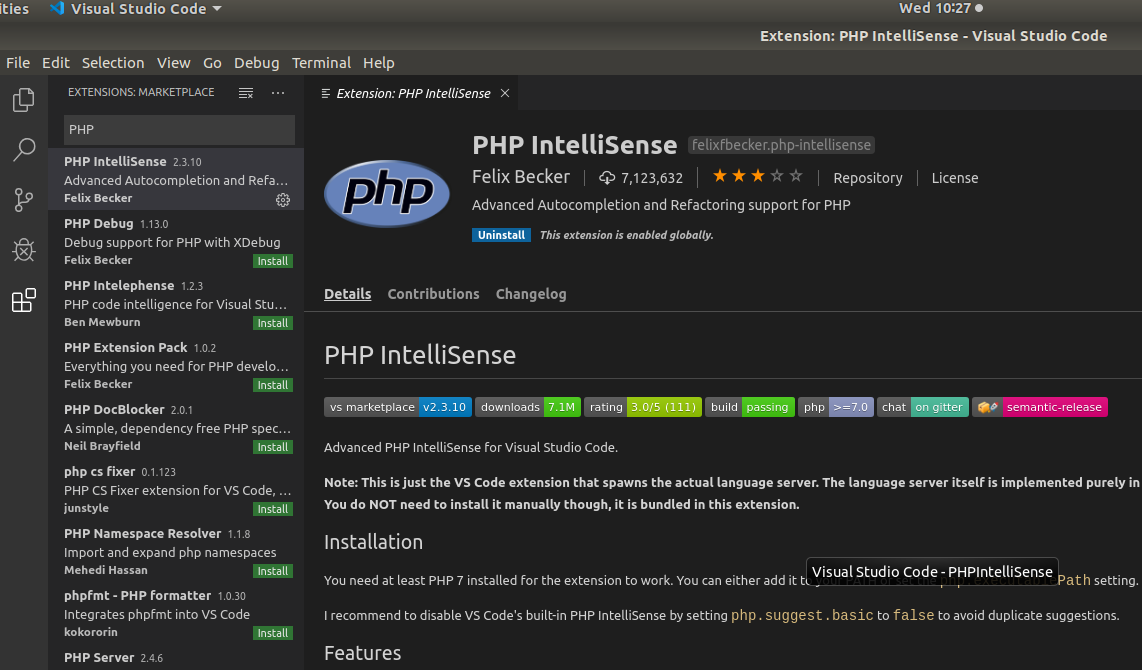The height and width of the screenshot is (670, 1142).
Task: Click the semantic-release badge
Action: point(1039,407)
